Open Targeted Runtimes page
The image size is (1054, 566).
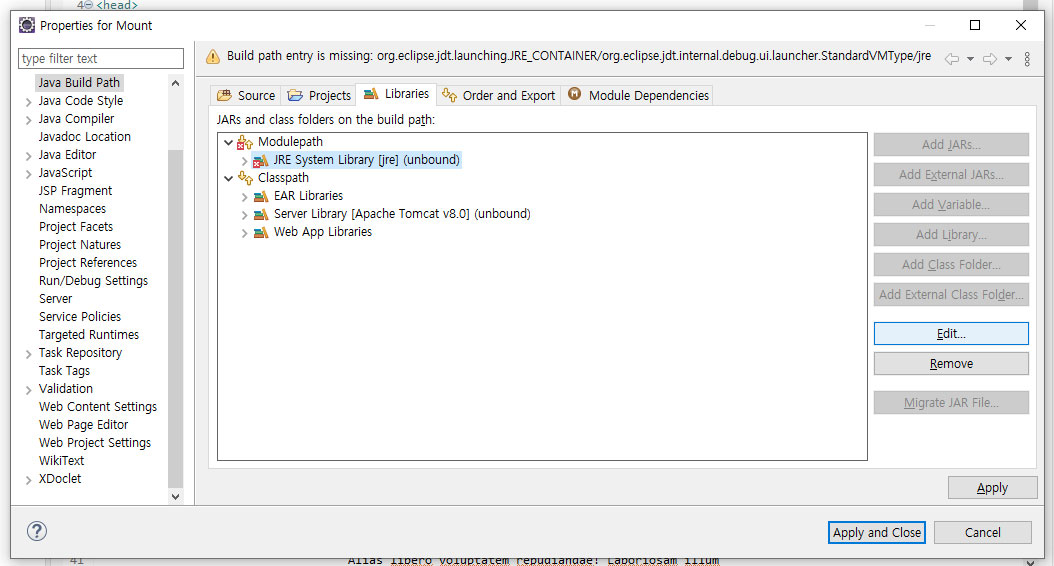(89, 335)
